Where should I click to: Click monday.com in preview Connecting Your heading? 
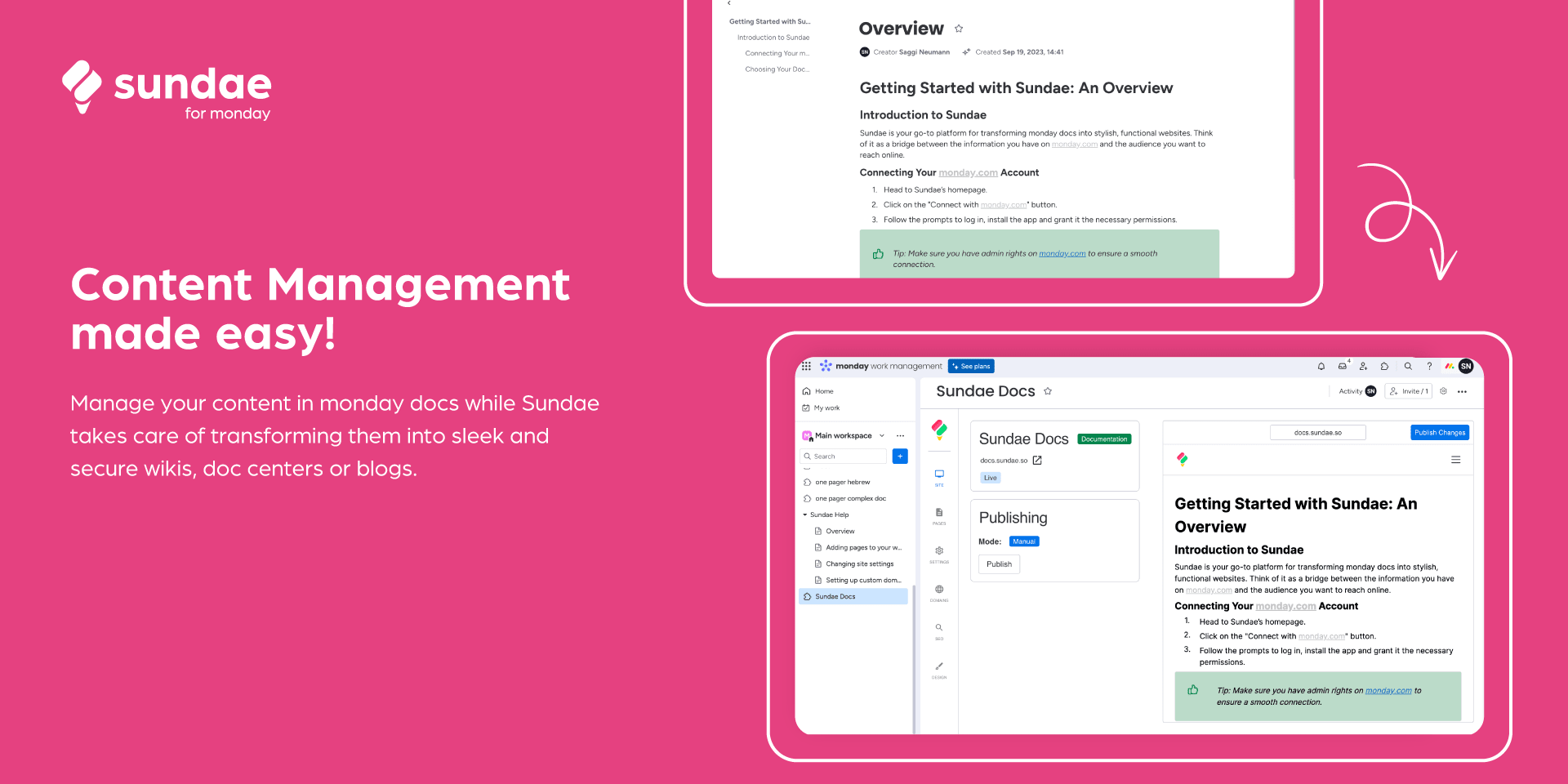click(1285, 606)
